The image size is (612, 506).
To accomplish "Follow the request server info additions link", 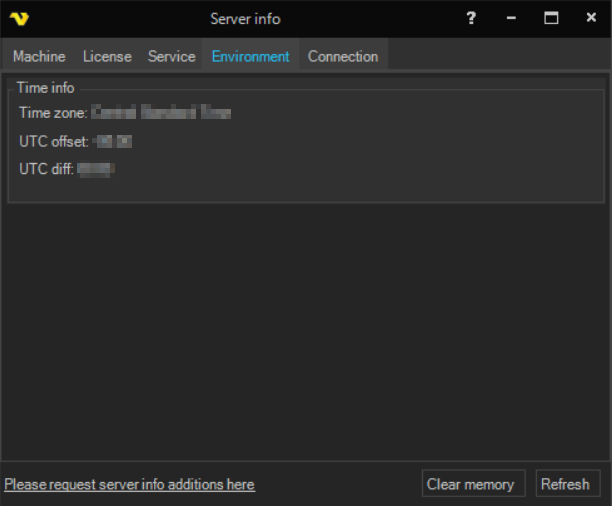I will (129, 485).
